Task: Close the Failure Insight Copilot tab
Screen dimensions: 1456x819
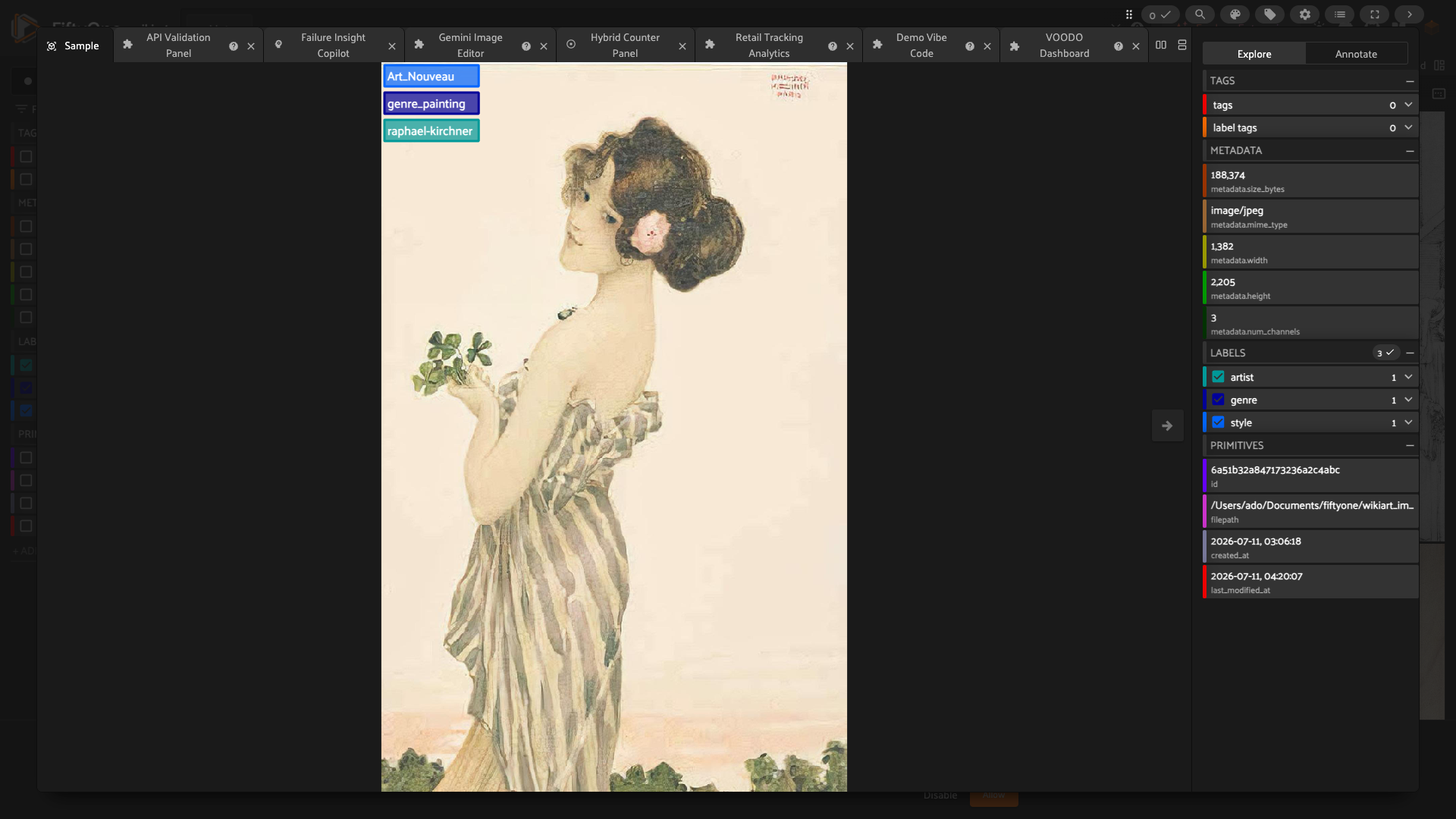Action: 392,46
